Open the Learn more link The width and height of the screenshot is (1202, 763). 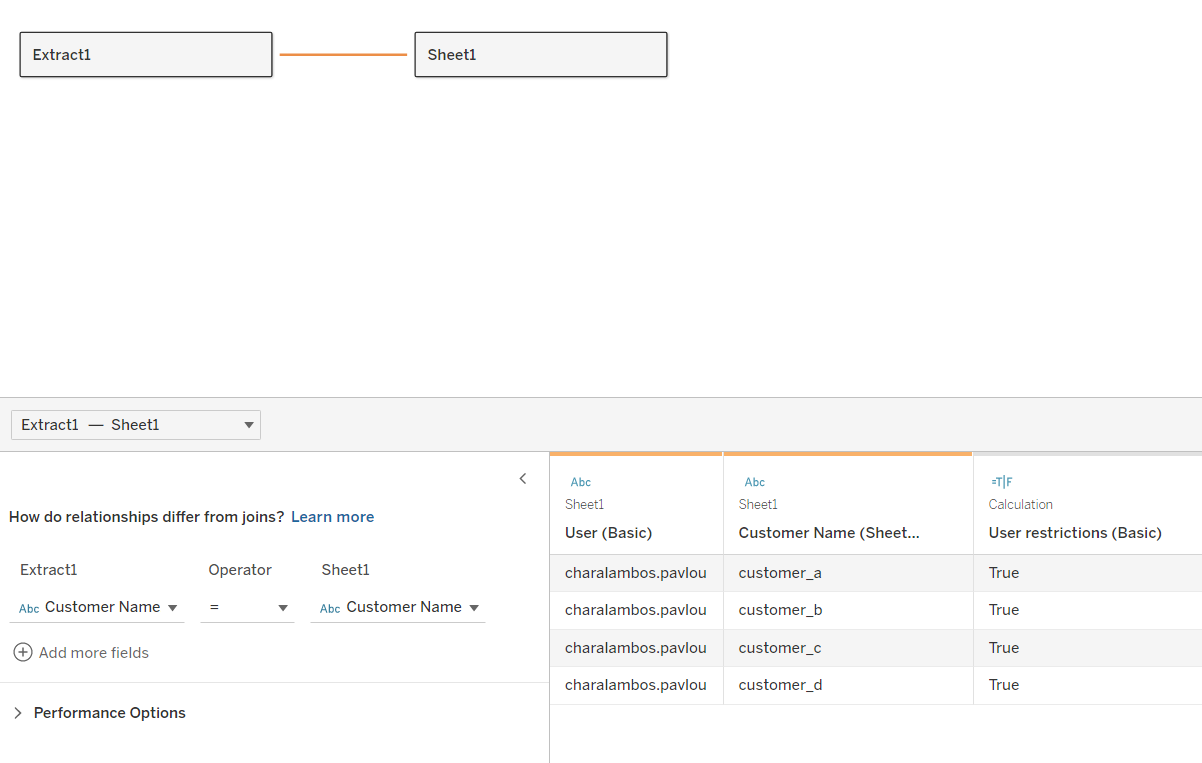[x=332, y=517]
